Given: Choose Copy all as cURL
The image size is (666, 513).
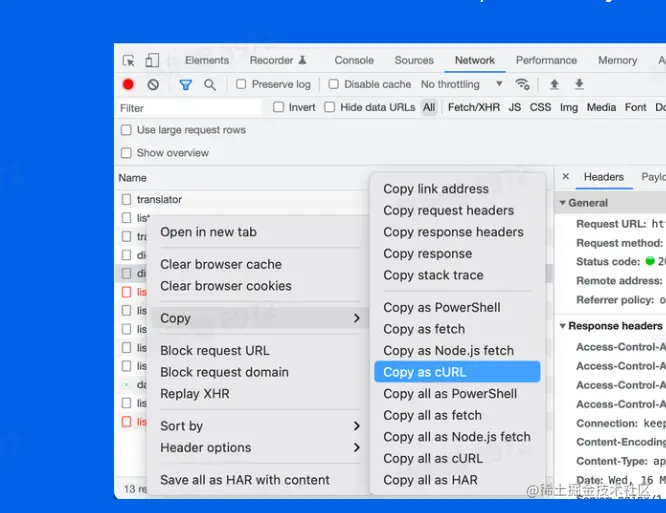Looking at the screenshot, I should click(x=457, y=459).
